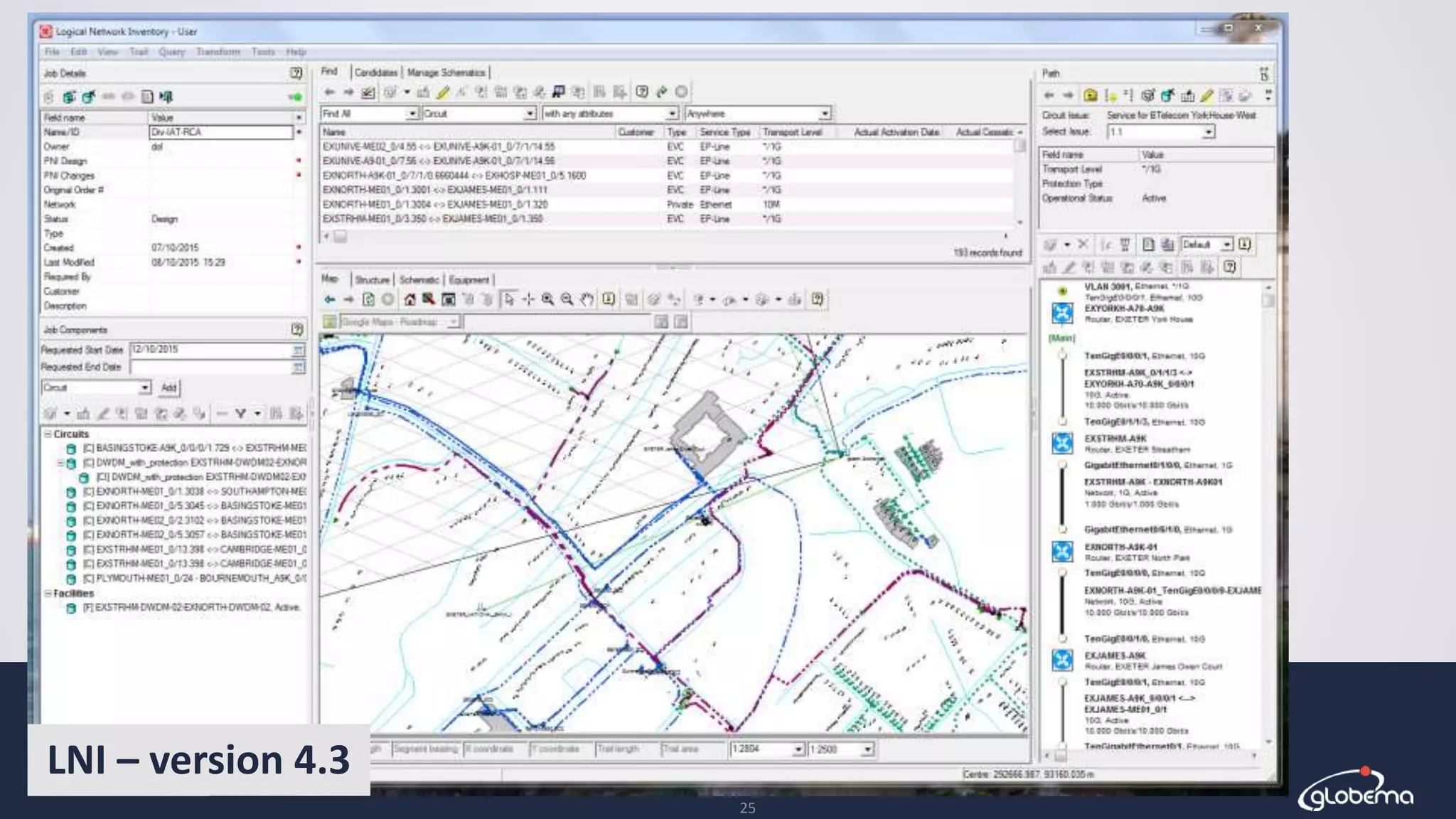Open the Query menu
The width and height of the screenshot is (1456, 819).
(171, 52)
